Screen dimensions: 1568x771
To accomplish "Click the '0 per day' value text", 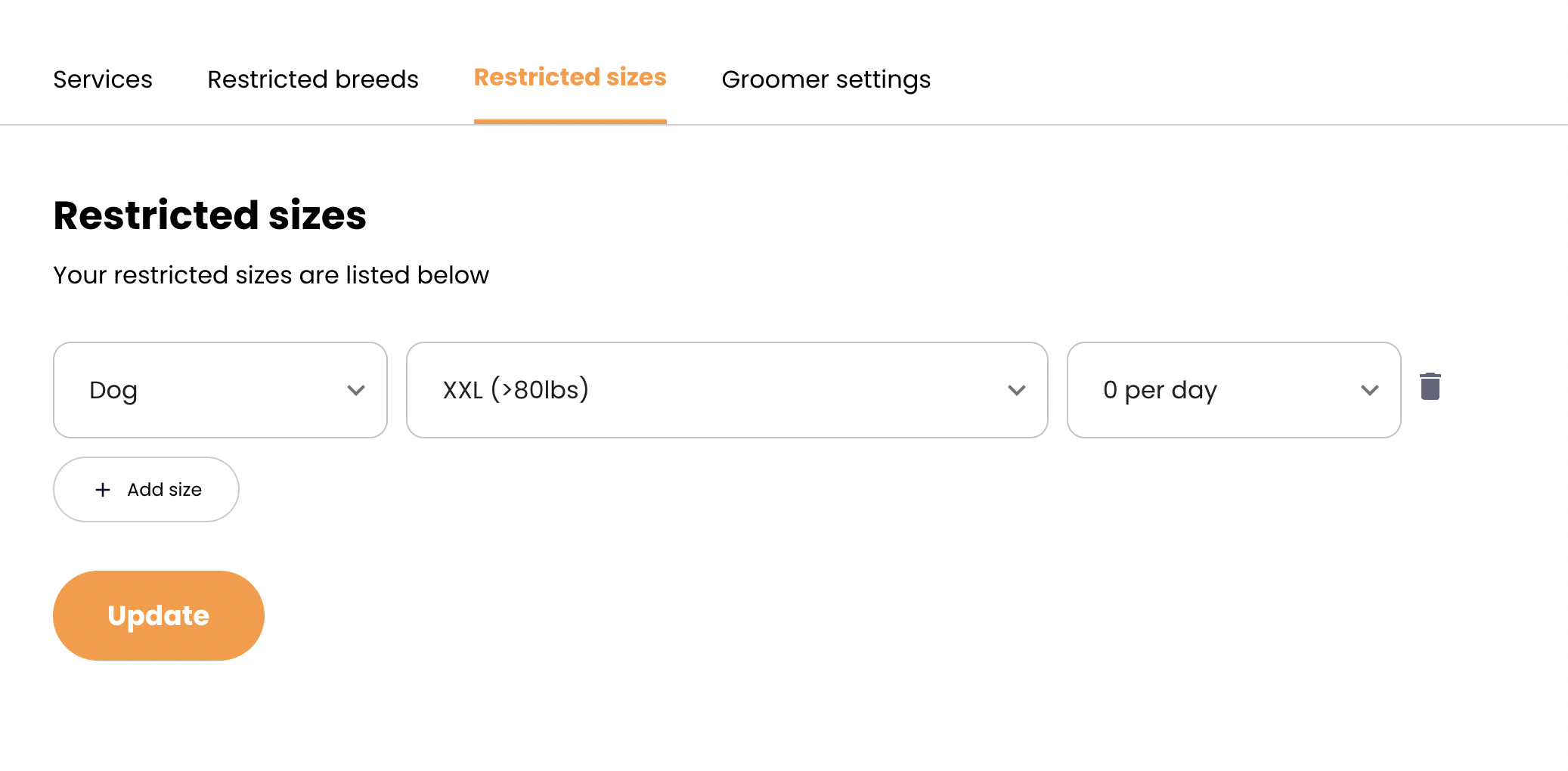I will pyautogui.click(x=1160, y=390).
